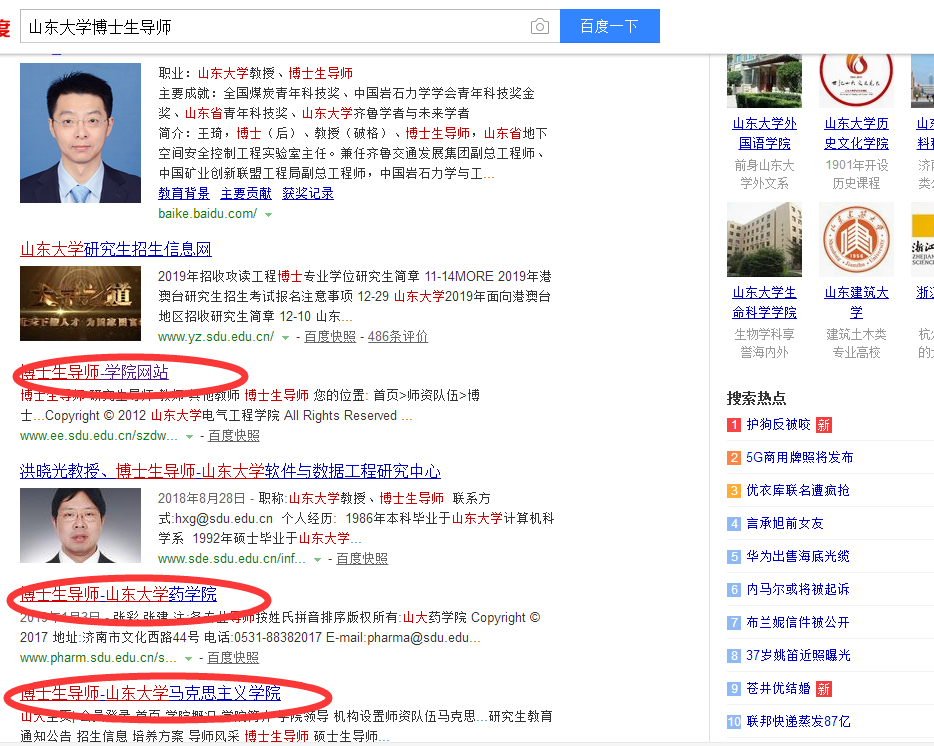Click the www.sde.sdu.edu.cn/inf... green URL
Viewport: 934px width, 746px height.
(232, 558)
